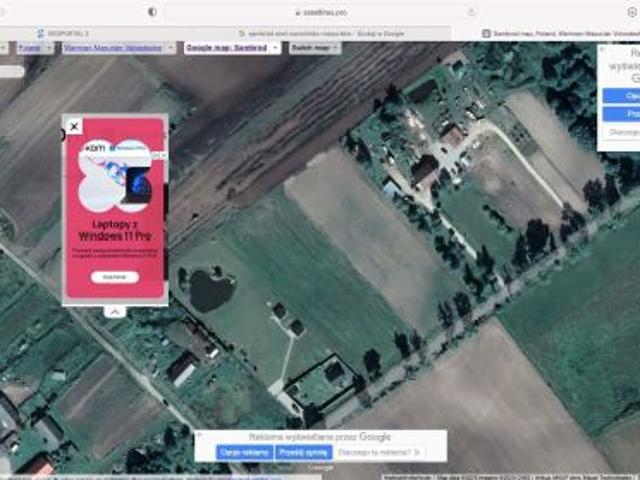Open the Switch map dropdown
The image size is (640, 480).
click(315, 48)
